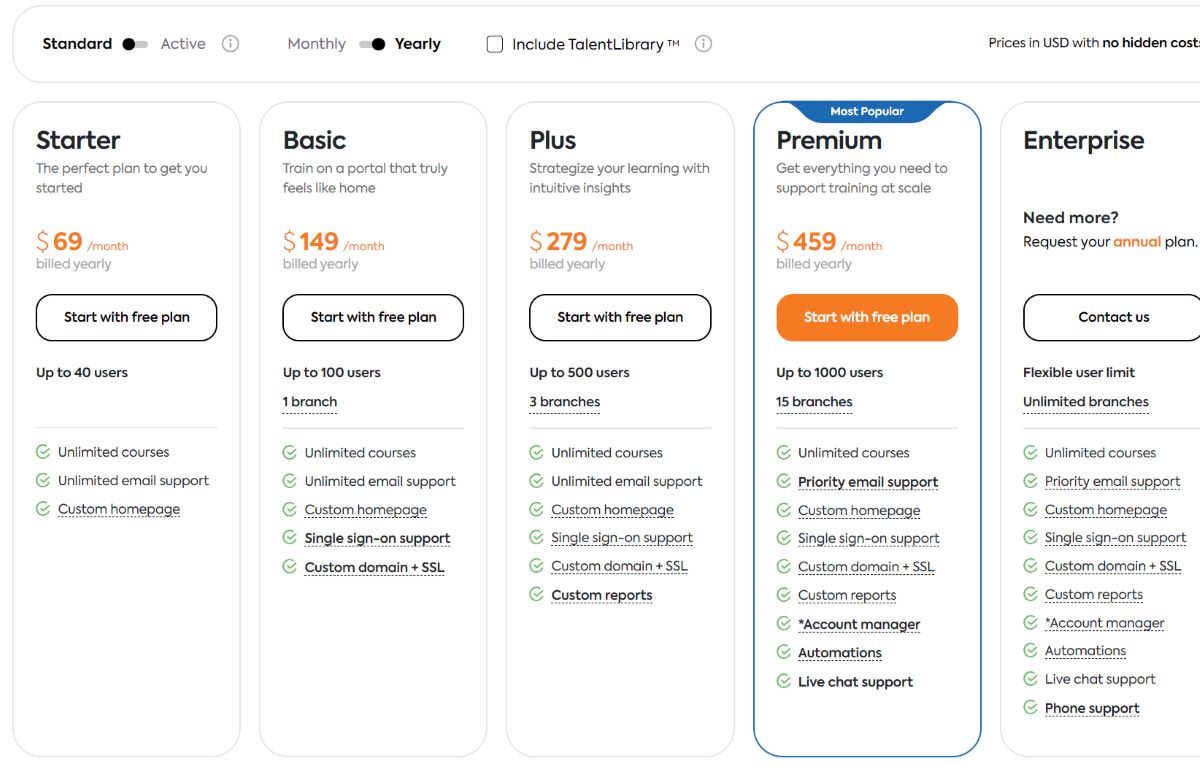Viewport: 1200px width, 772px height.
Task: Select the Monthly billing label
Action: [316, 44]
